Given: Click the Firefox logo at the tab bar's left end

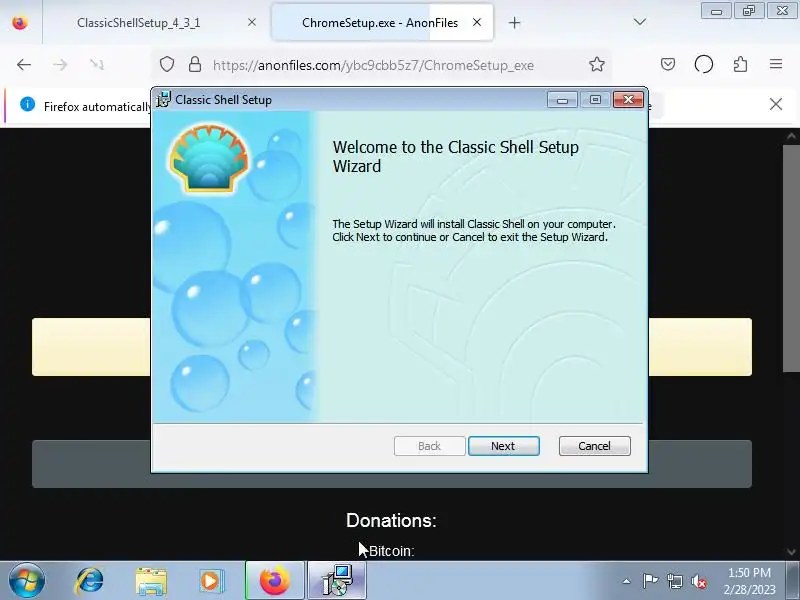Looking at the screenshot, I should 20,22.
